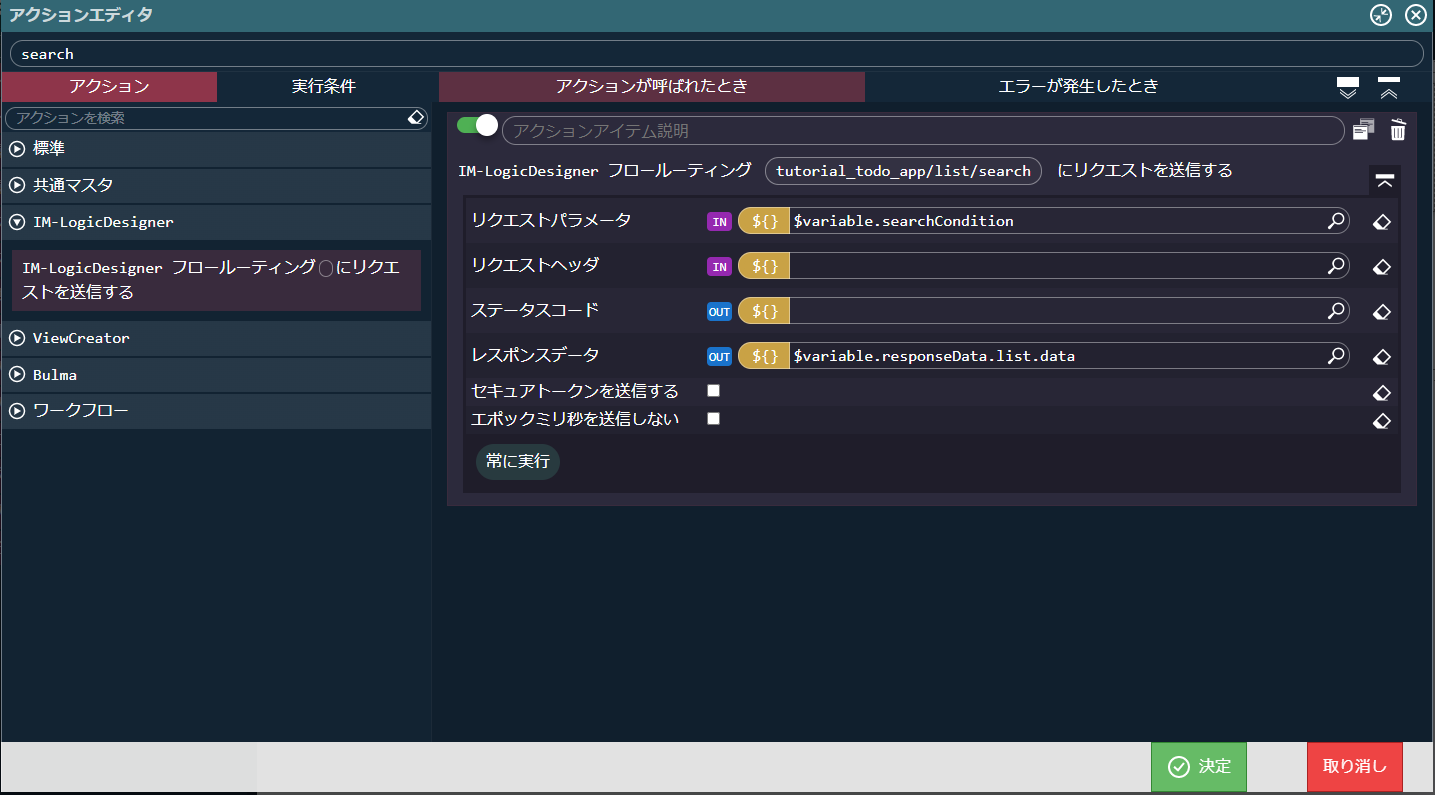Add the フロールーティングにリクエストを送信する action
This screenshot has height=795, width=1435.
pyautogui.click(x=216, y=280)
